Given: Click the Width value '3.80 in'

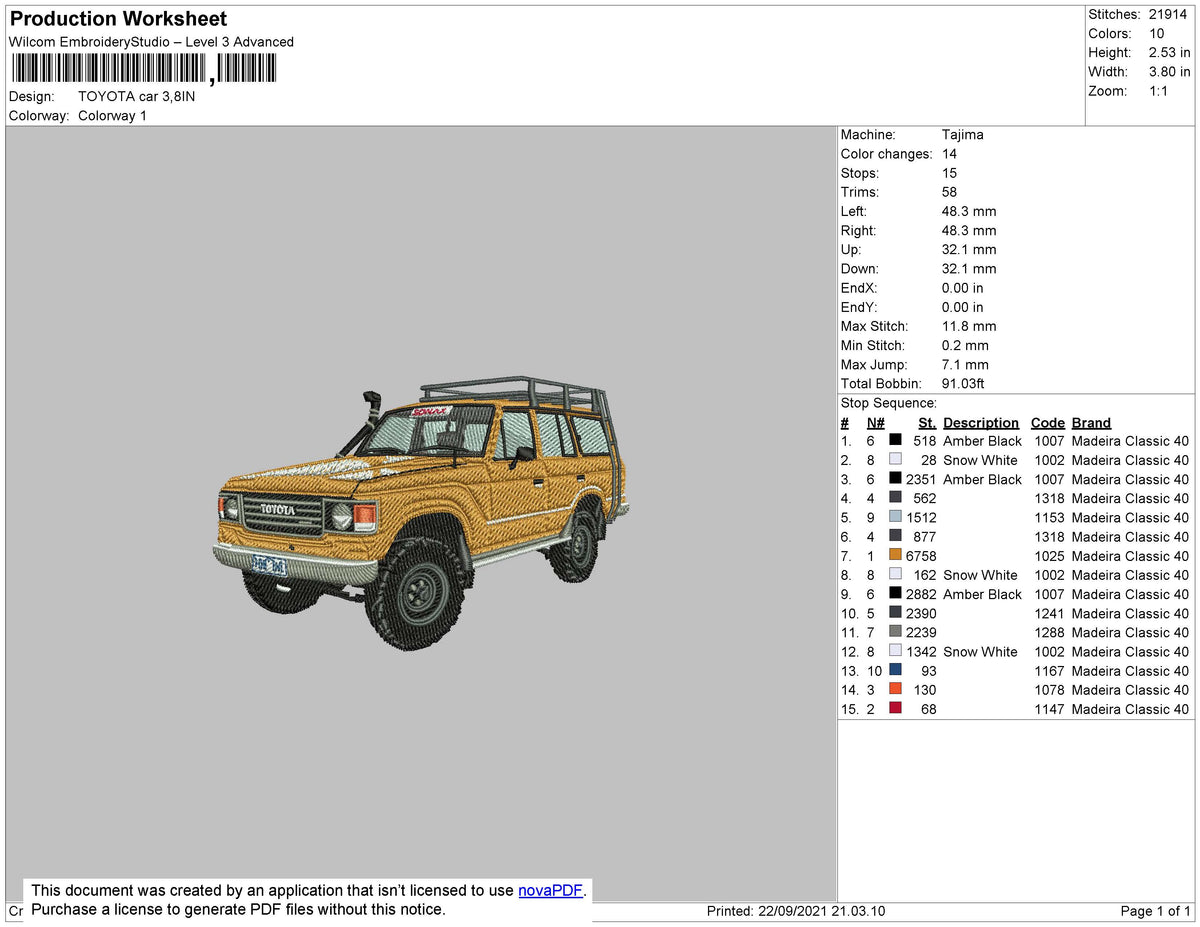Looking at the screenshot, I should (x=1169, y=72).
